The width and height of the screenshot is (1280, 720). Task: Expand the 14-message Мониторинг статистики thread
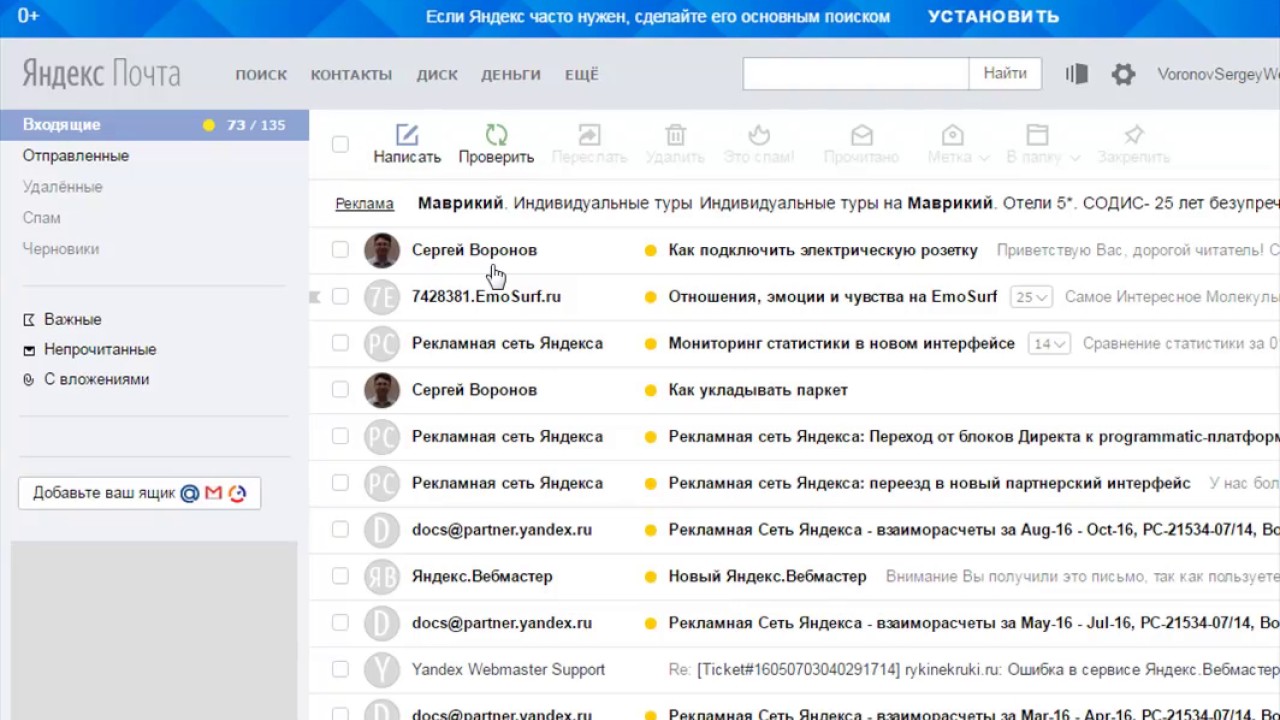click(x=1049, y=343)
